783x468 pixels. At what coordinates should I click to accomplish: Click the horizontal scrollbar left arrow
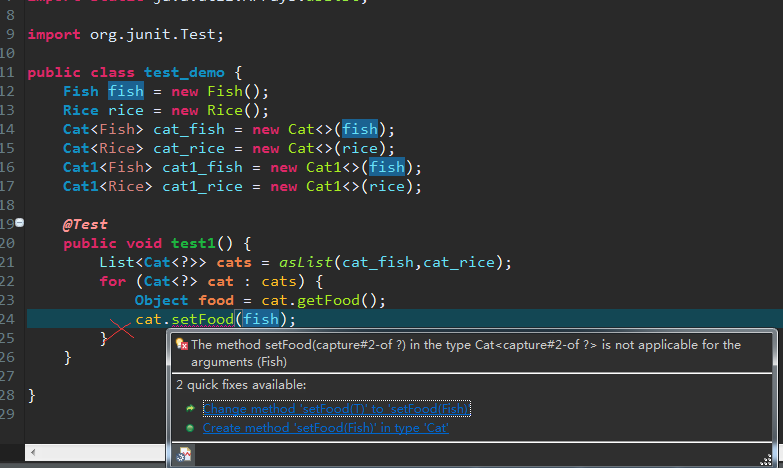coord(33,453)
